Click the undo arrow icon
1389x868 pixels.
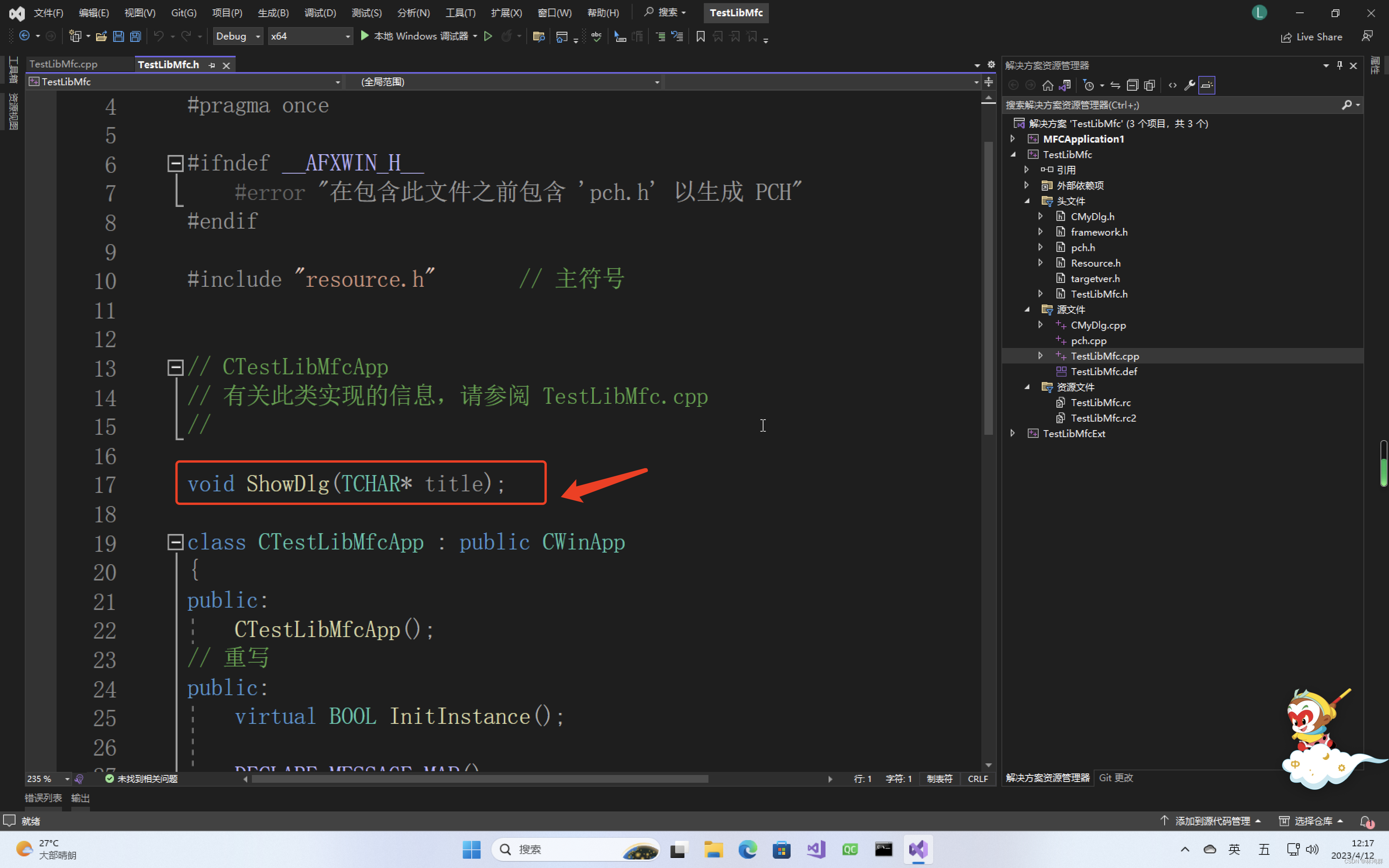point(159,36)
